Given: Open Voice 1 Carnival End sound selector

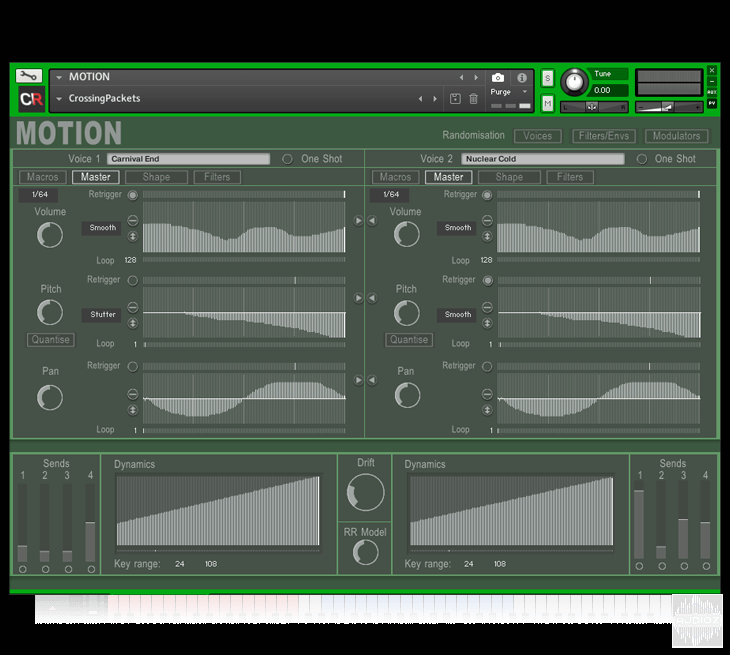Looking at the screenshot, I should 188,159.
